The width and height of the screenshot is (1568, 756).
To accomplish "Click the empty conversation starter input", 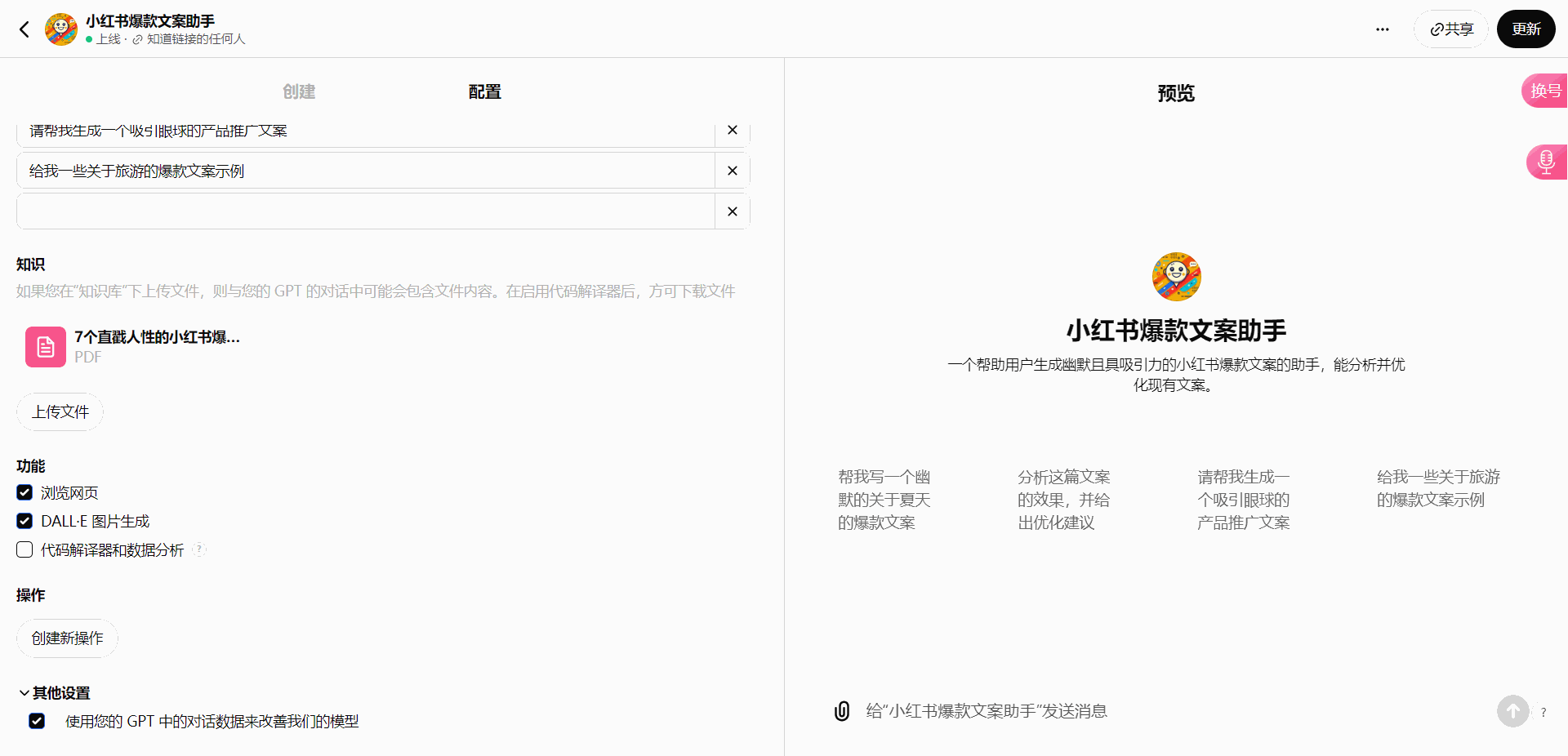I will click(366, 211).
